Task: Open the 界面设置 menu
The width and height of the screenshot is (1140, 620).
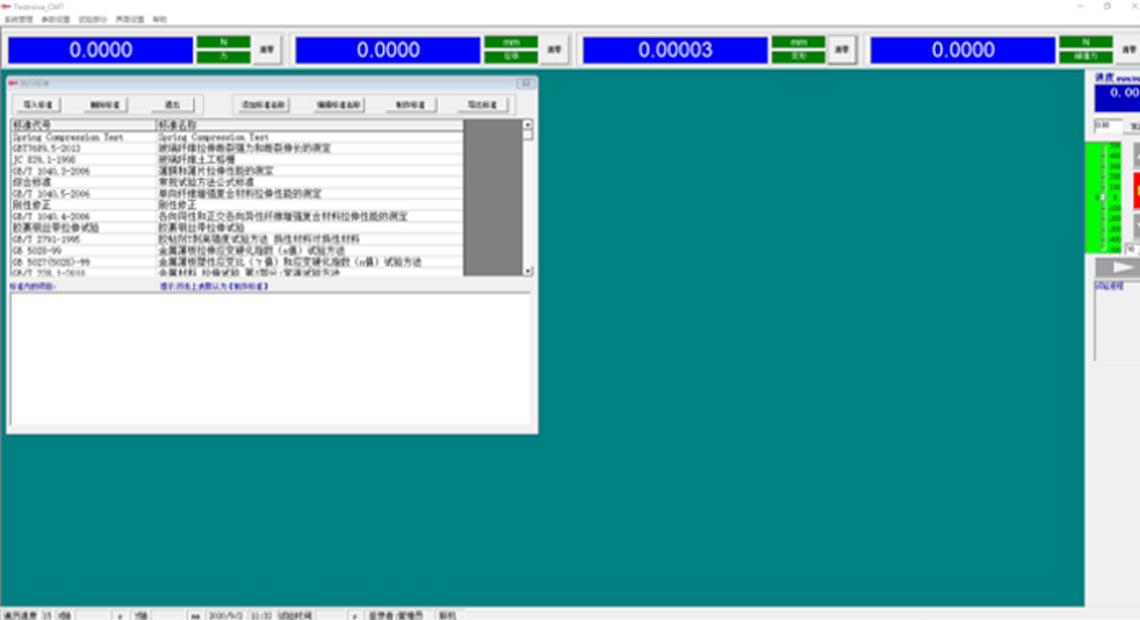Action: pyautogui.click(x=129, y=20)
